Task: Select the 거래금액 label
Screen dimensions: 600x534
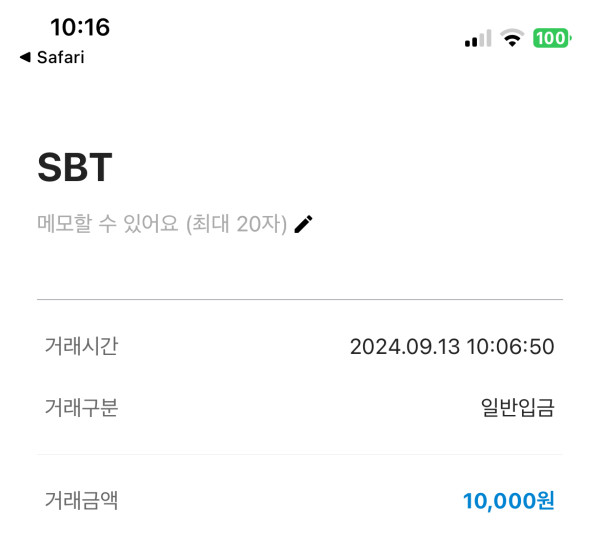Action: tap(81, 500)
